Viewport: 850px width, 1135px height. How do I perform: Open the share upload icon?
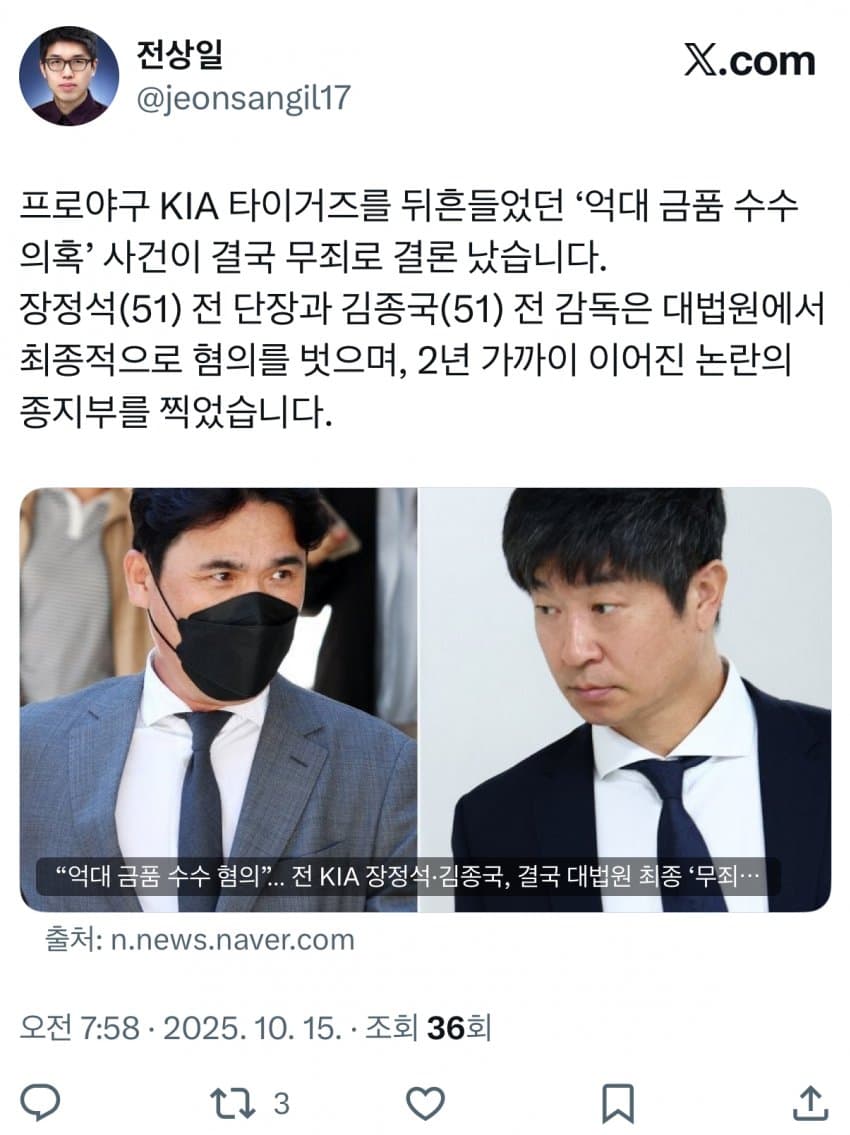(811, 1103)
